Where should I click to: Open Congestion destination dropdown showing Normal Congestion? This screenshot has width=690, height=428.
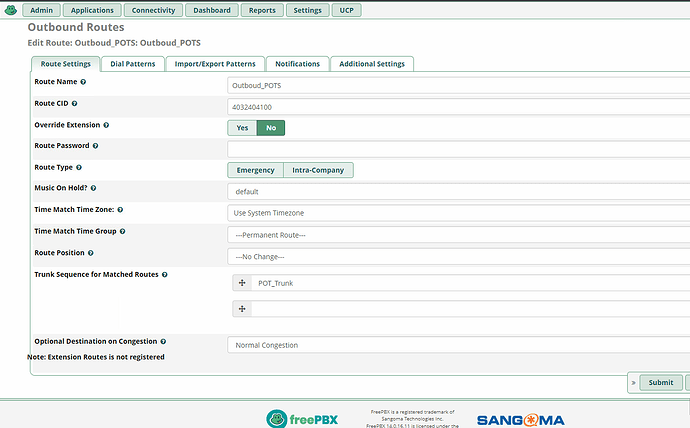459,345
